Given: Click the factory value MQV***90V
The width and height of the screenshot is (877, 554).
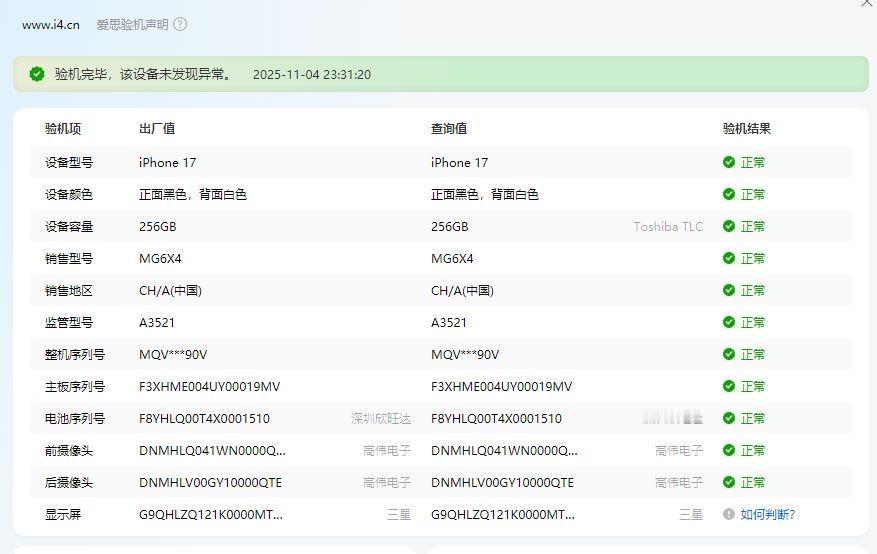Looking at the screenshot, I should pyautogui.click(x=173, y=354).
